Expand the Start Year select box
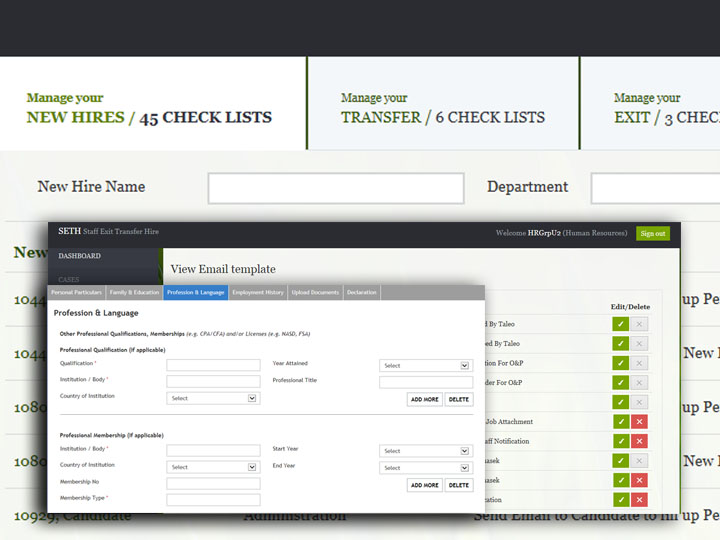This screenshot has height=540, width=720. pos(426,451)
